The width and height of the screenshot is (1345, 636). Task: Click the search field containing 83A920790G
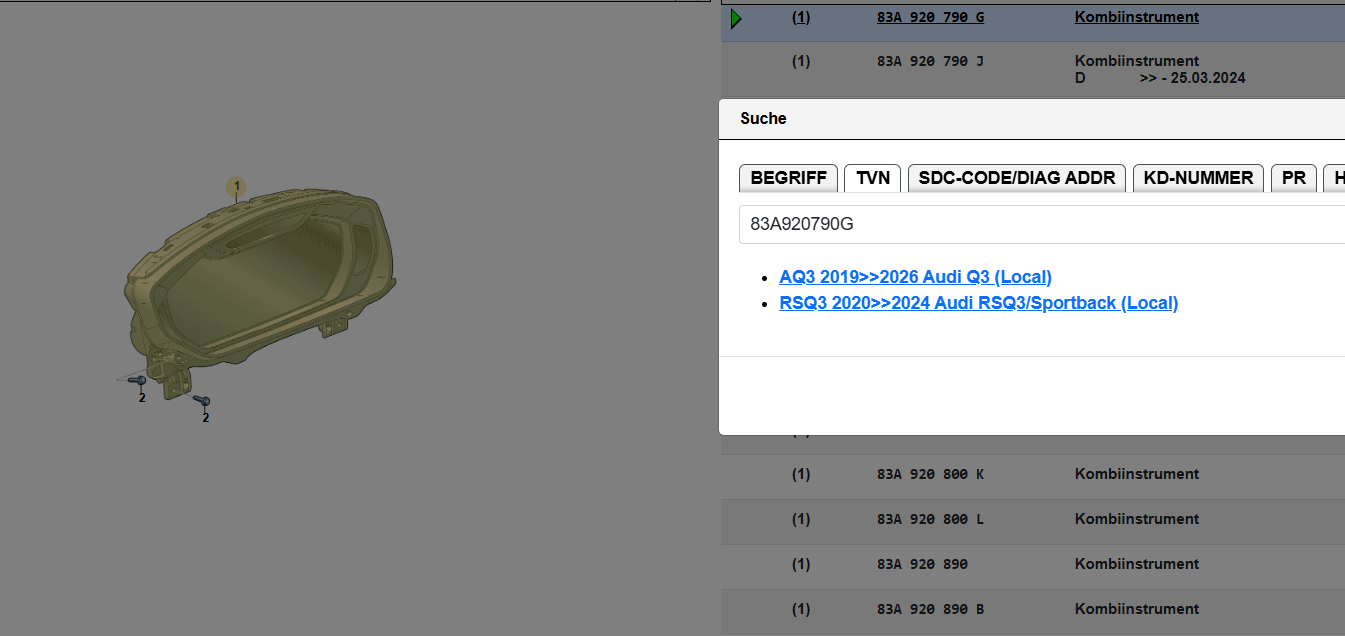1042,224
